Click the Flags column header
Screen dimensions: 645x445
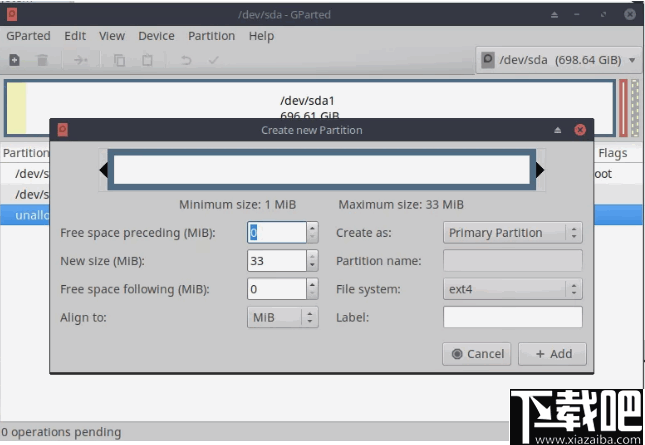tap(613, 153)
